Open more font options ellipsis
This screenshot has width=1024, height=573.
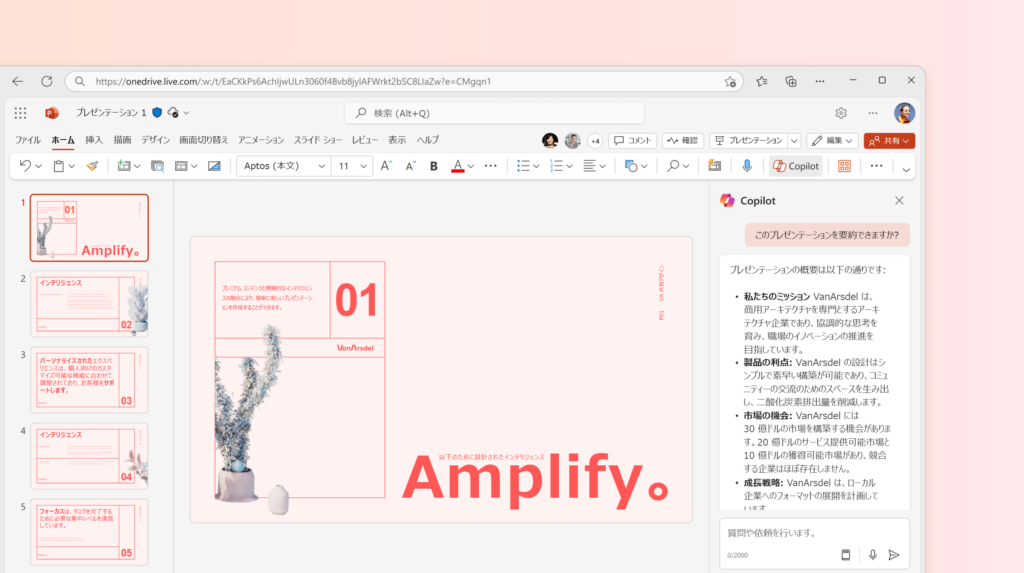coord(490,166)
